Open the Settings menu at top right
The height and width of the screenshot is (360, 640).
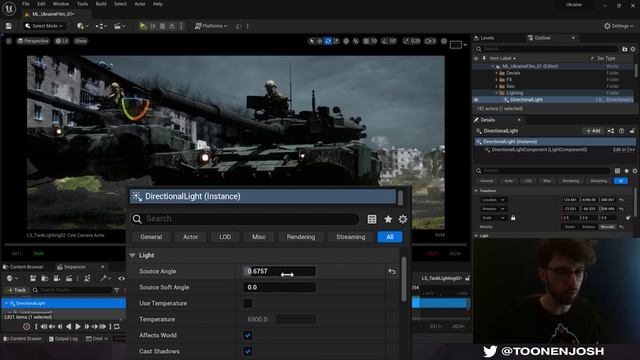[618, 26]
